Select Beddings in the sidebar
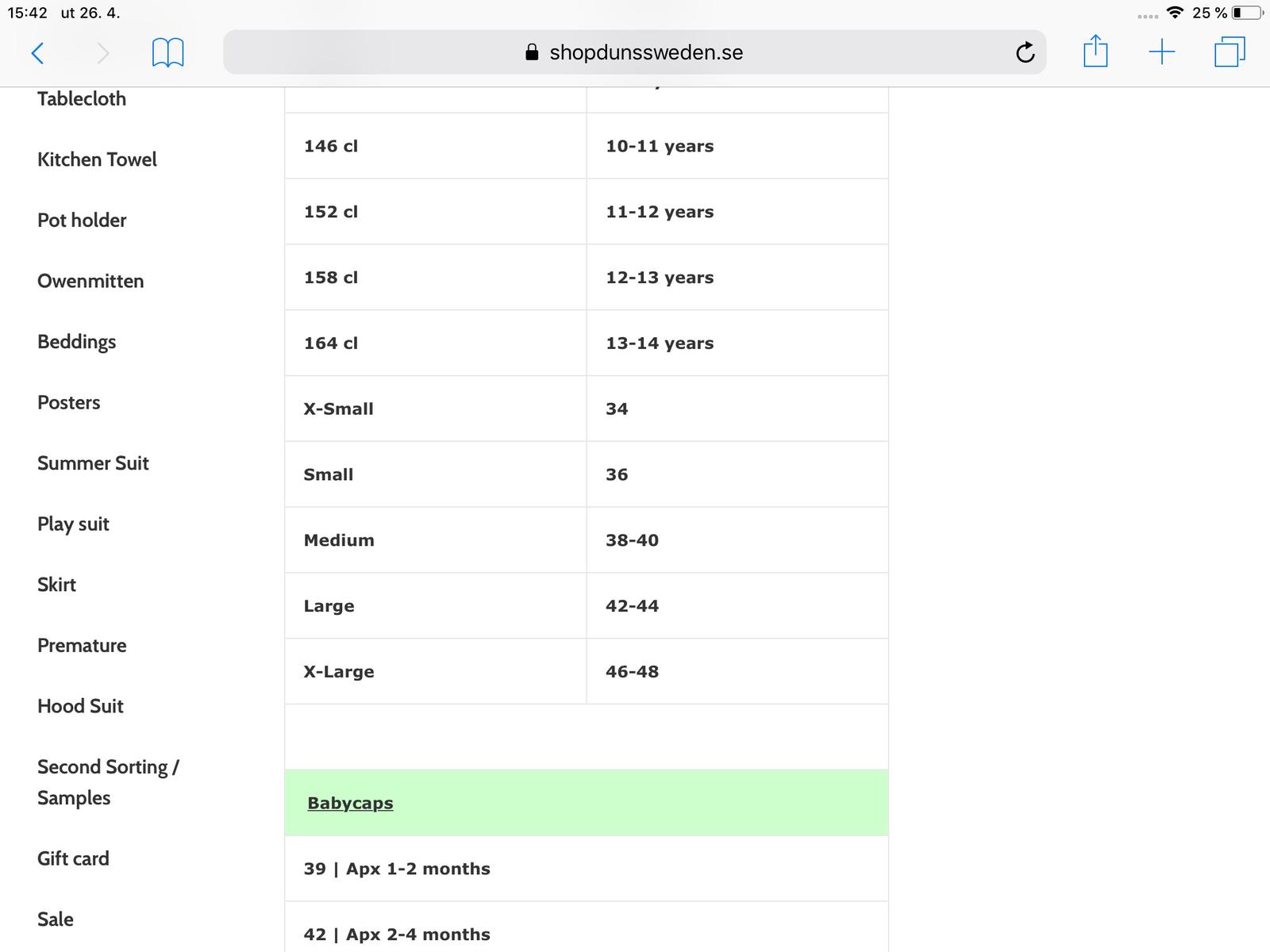This screenshot has width=1270, height=952. [x=76, y=342]
